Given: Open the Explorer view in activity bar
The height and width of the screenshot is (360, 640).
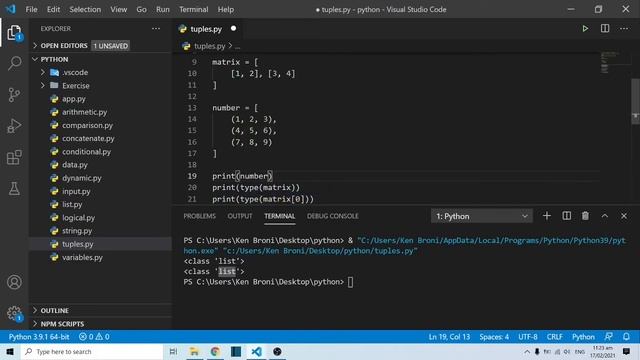Looking at the screenshot, I should tap(14, 32).
